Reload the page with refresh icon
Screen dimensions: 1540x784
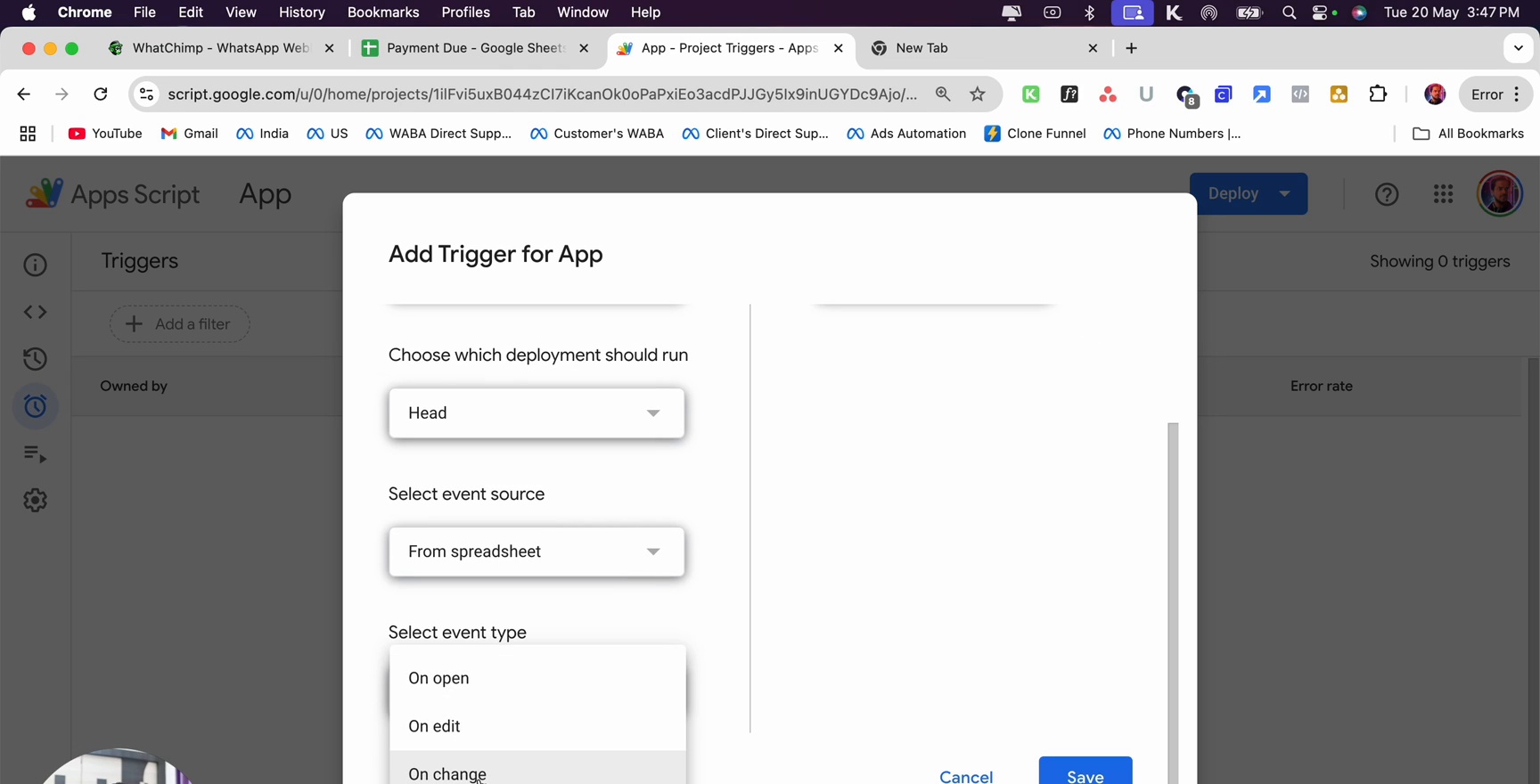pos(101,94)
